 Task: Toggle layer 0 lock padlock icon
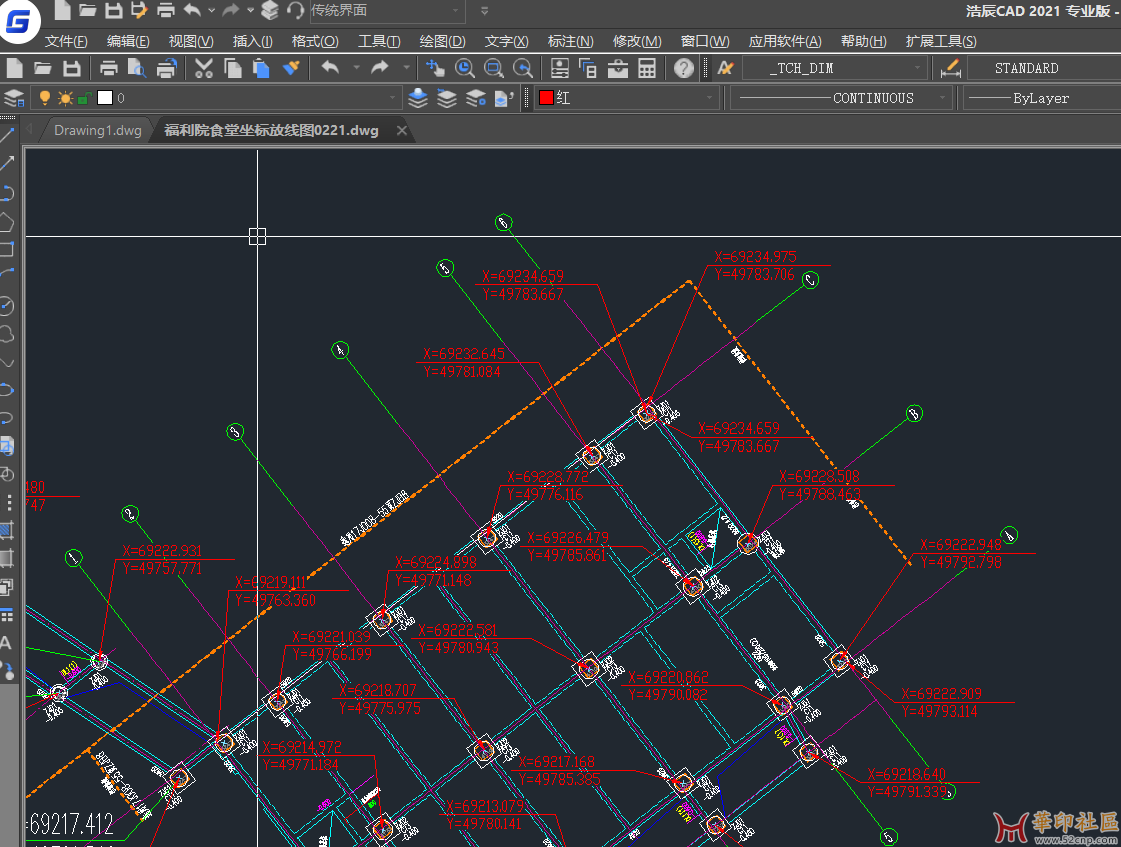(x=84, y=98)
